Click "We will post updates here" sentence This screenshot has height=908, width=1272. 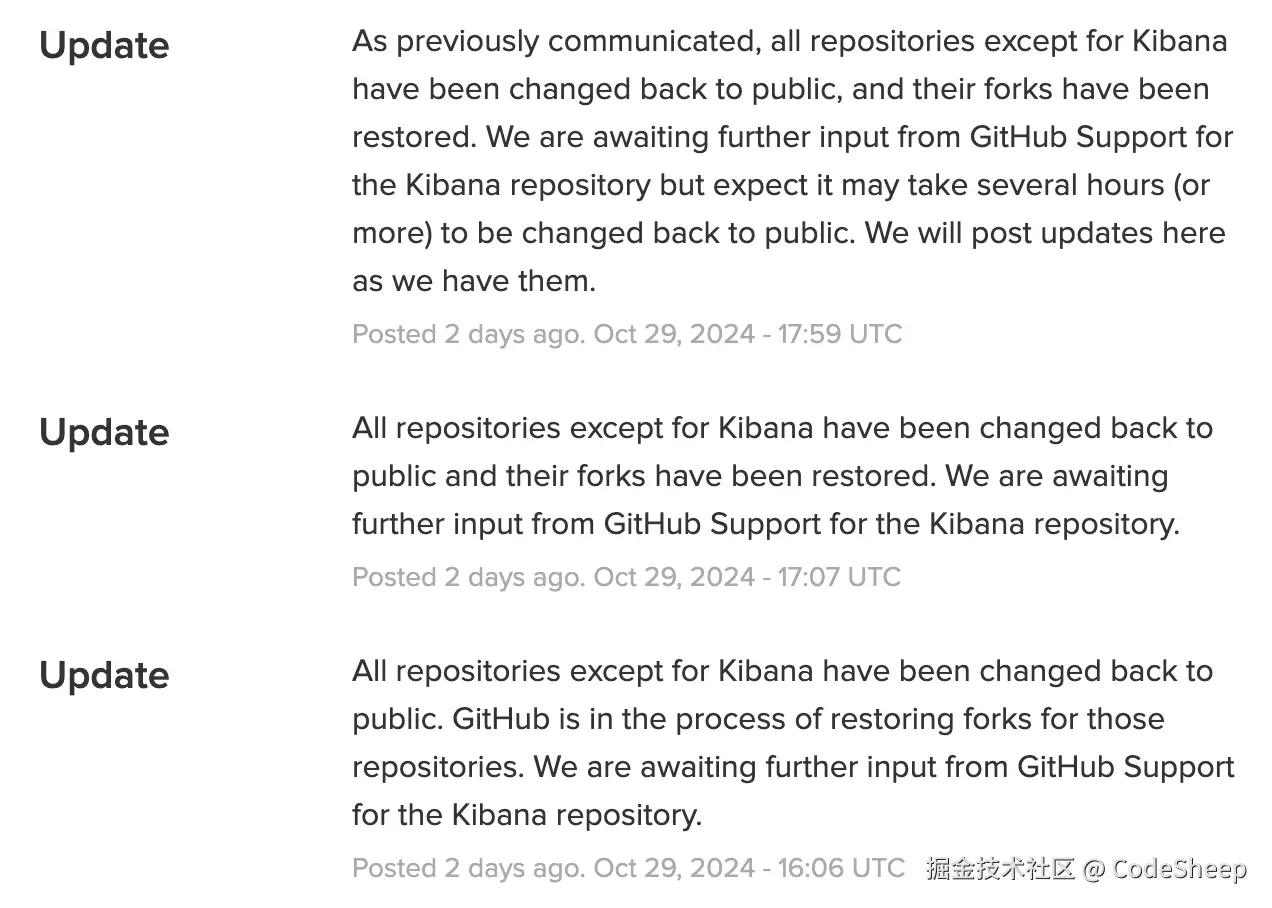point(1045,233)
